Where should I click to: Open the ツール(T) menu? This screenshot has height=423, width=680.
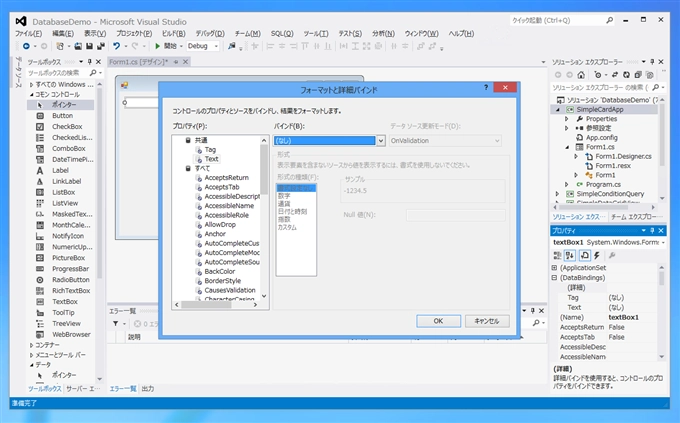tap(316, 33)
